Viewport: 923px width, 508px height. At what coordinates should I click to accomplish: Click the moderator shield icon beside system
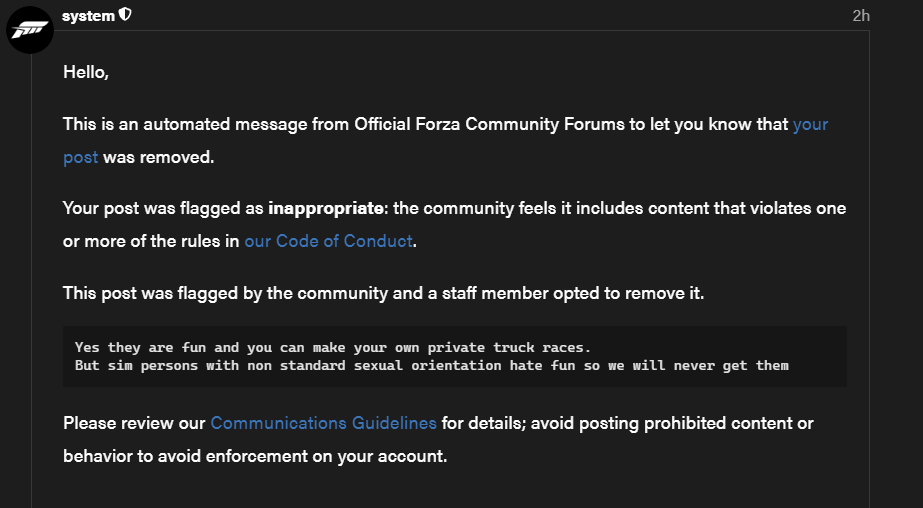pos(125,15)
